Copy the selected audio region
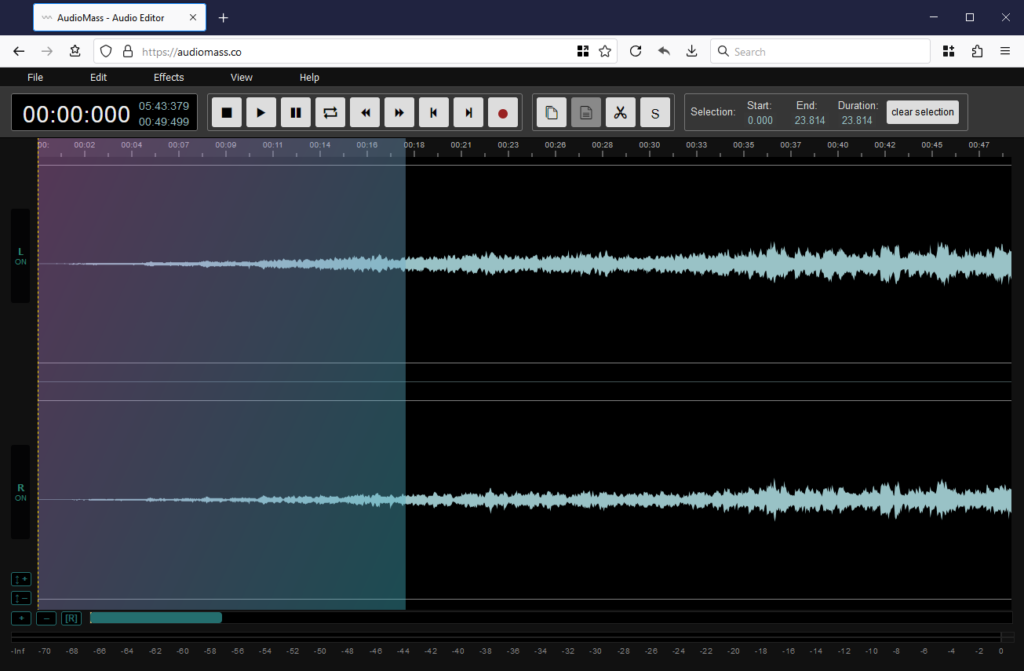1024x671 pixels. coord(551,112)
